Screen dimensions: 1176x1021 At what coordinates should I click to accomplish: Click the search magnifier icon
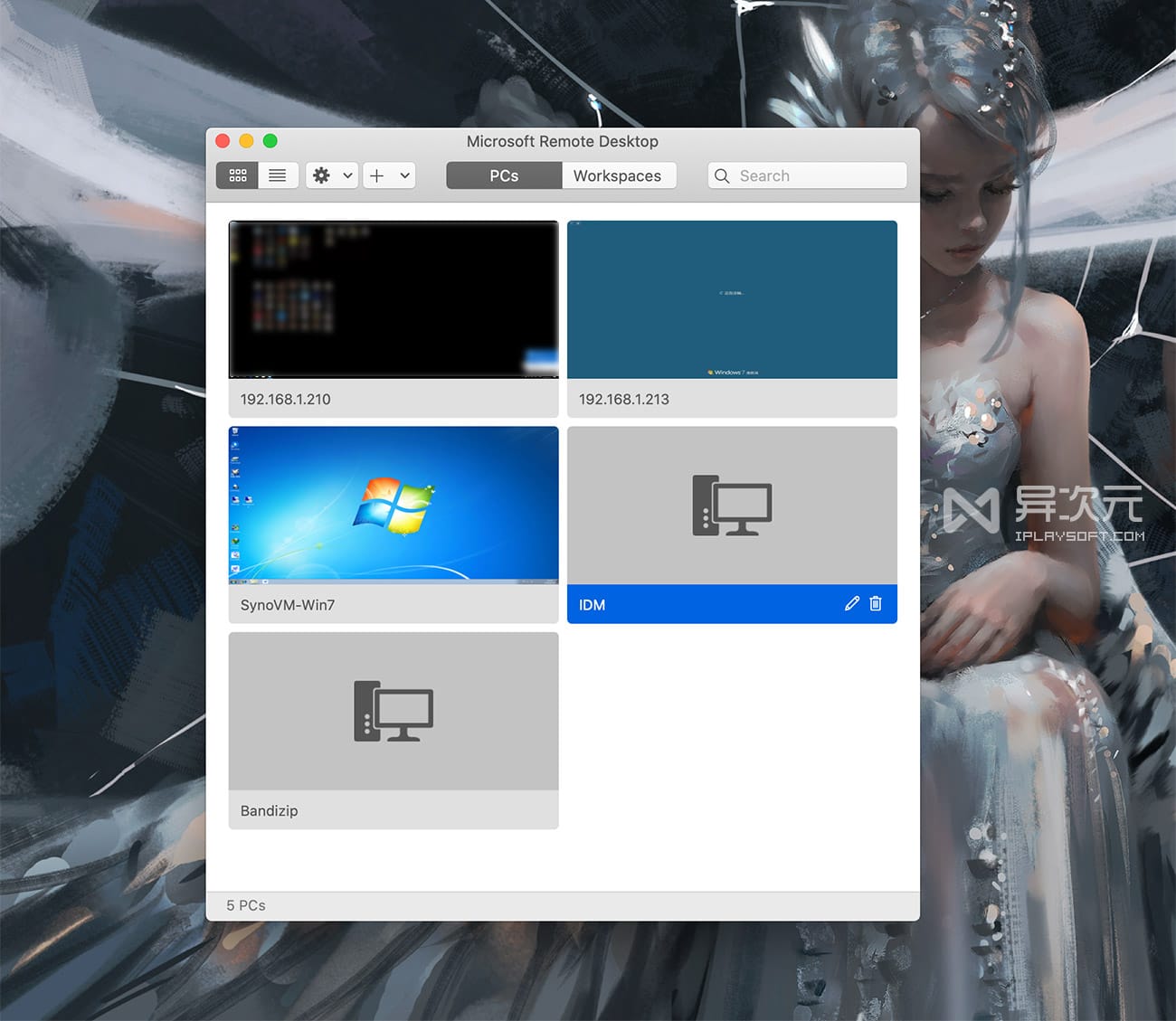[722, 175]
